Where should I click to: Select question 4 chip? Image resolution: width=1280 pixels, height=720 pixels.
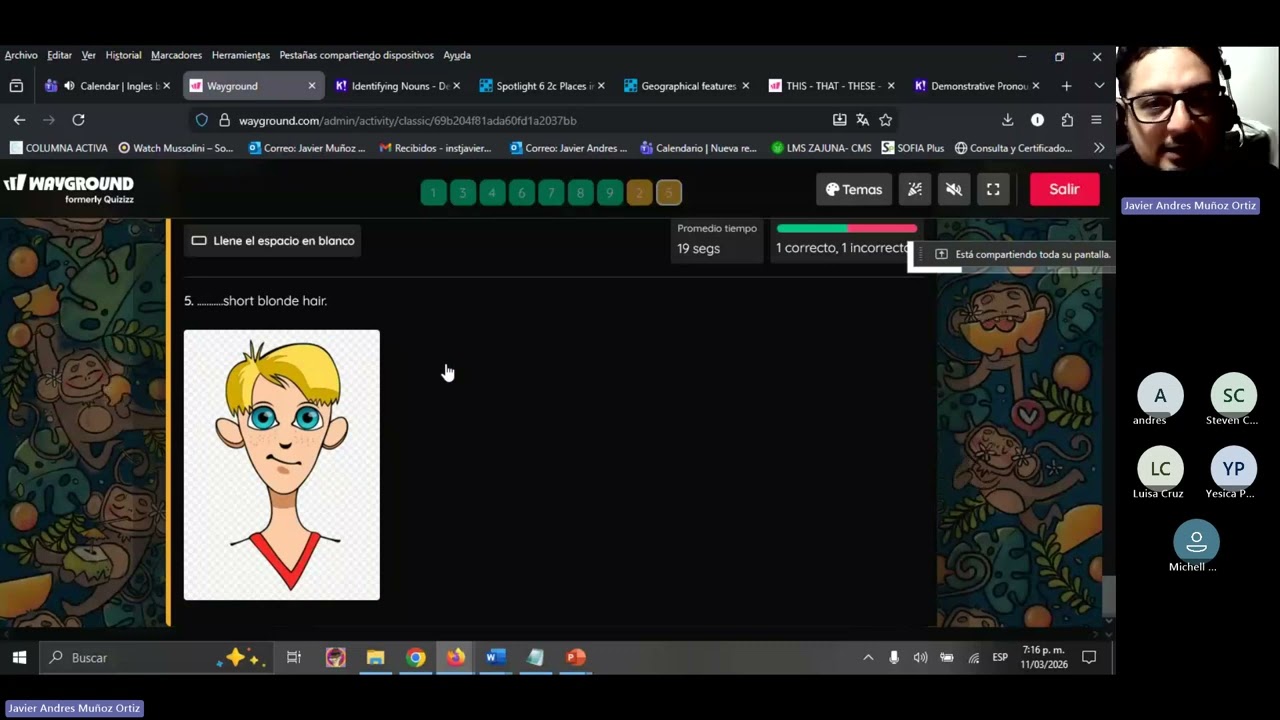tap(492, 192)
